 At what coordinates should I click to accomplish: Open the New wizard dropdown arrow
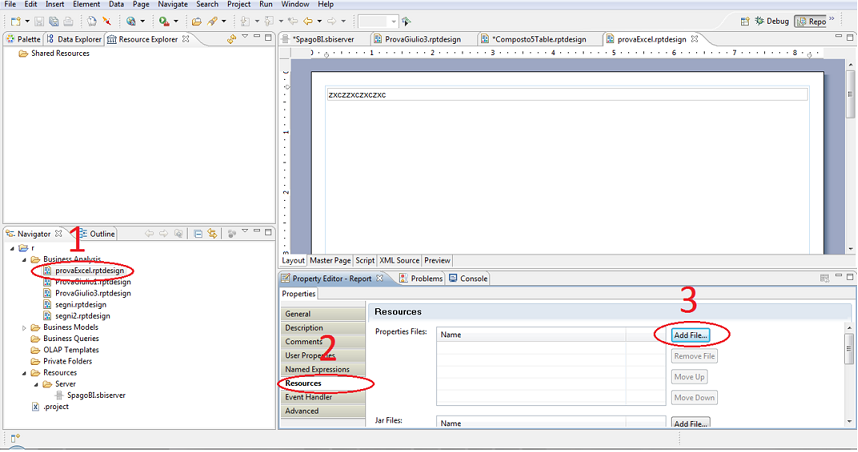tap(27, 21)
